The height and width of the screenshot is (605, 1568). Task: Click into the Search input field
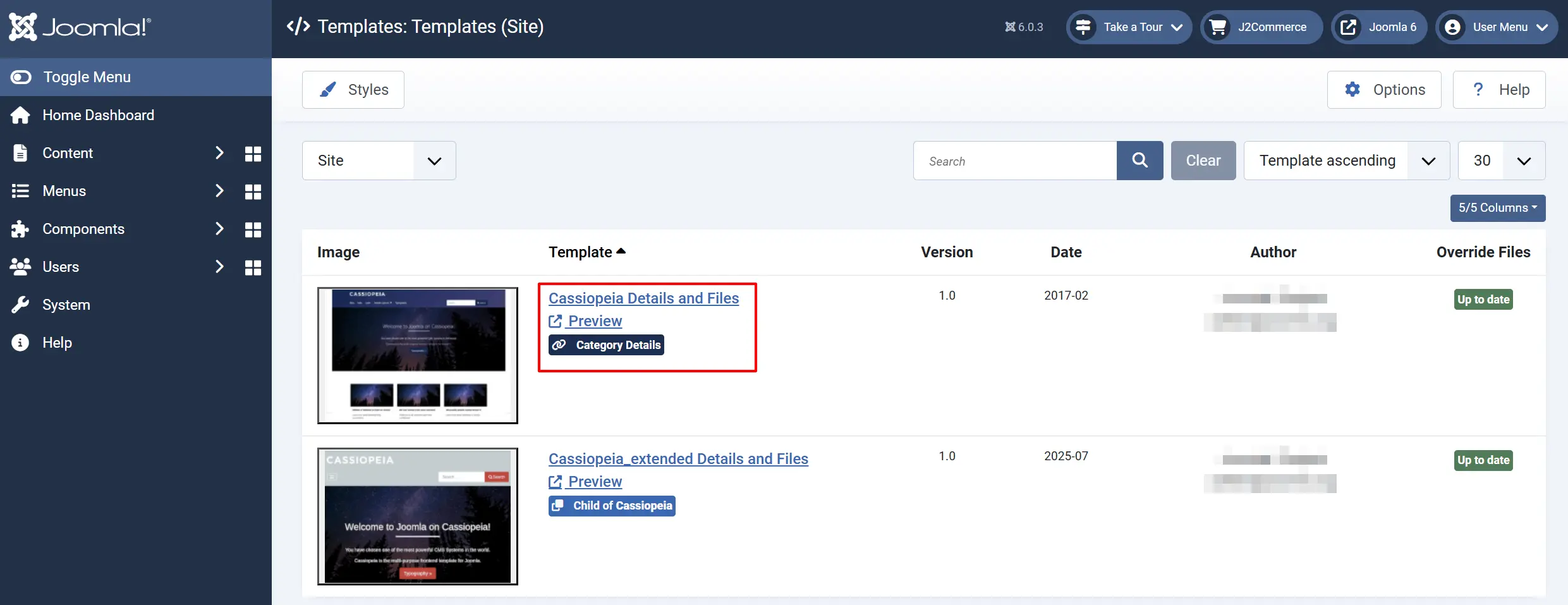[x=1015, y=161]
